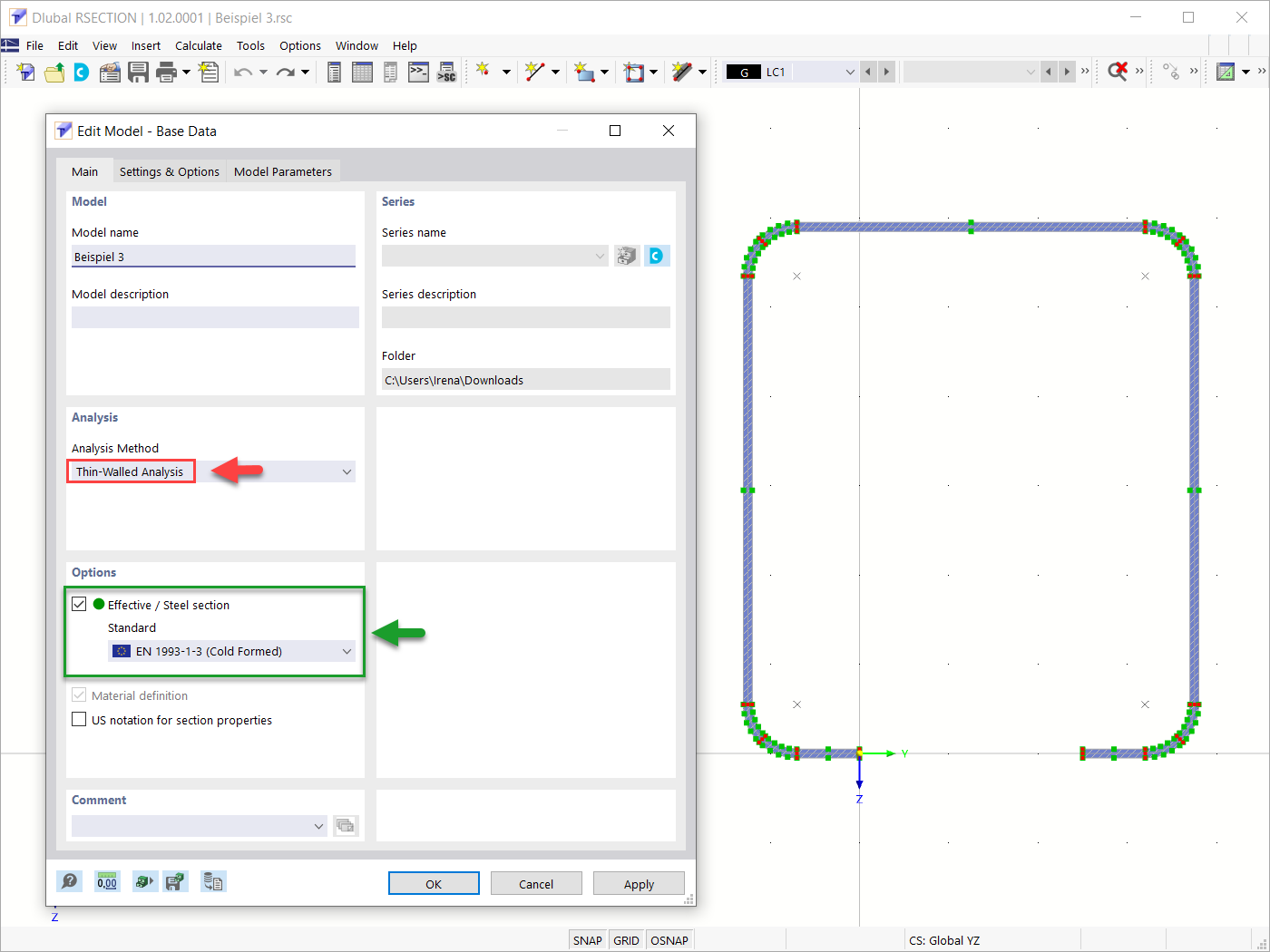Open the Calculate menu
1270x952 pixels.
pyautogui.click(x=199, y=45)
